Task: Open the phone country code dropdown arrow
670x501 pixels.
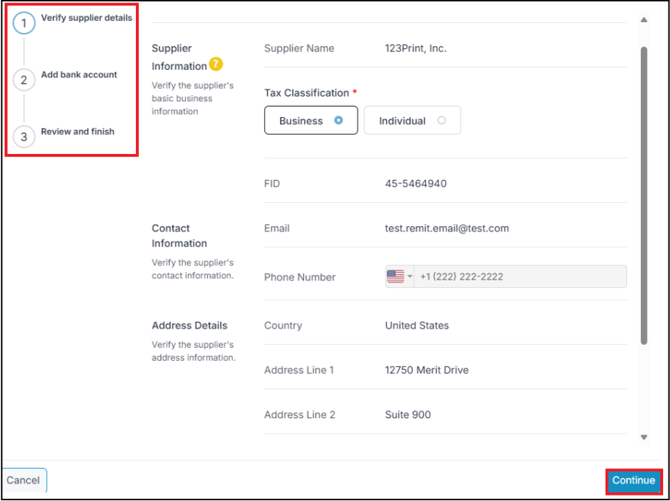Action: tap(410, 277)
